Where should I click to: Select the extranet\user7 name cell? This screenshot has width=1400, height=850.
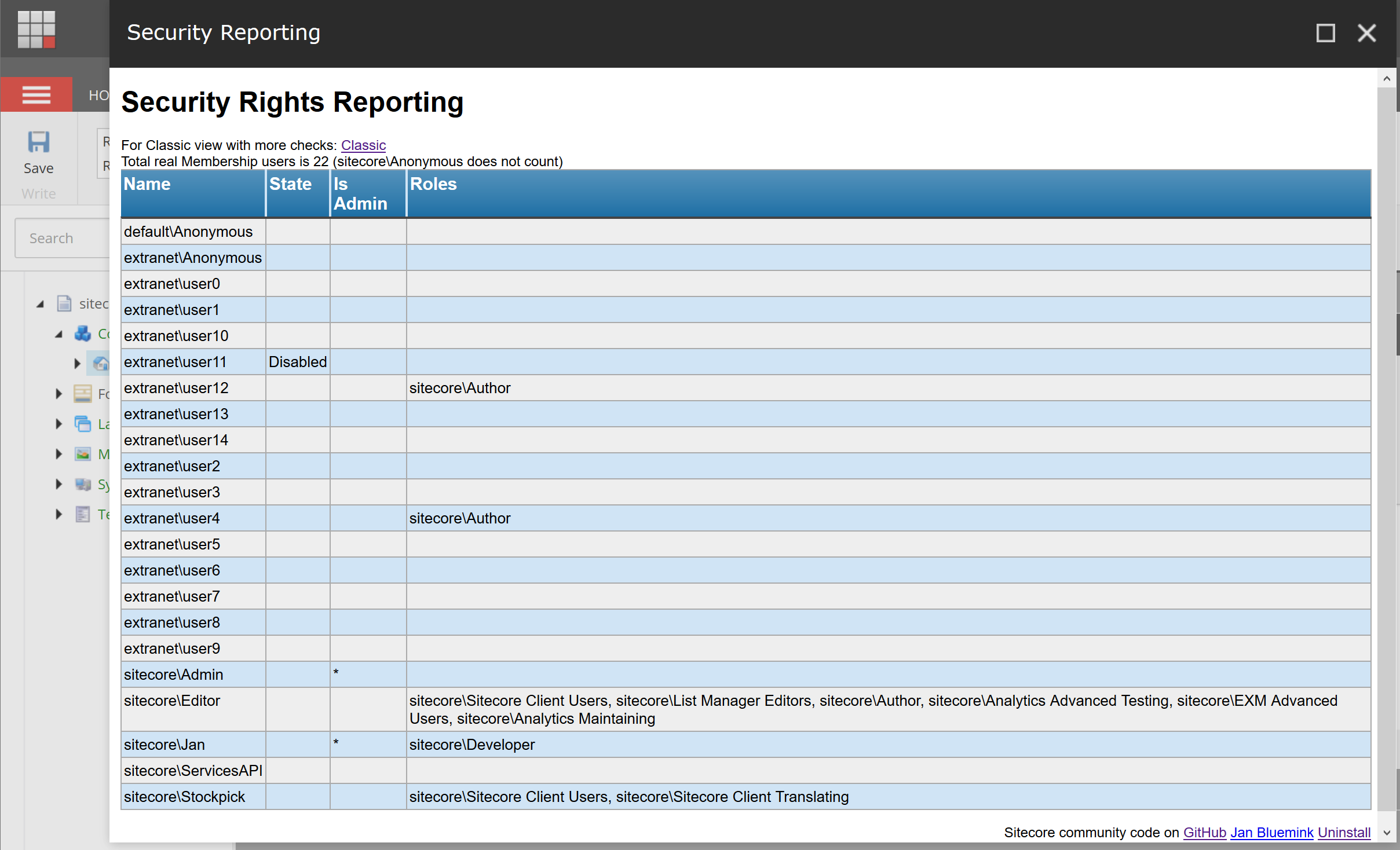point(193,596)
